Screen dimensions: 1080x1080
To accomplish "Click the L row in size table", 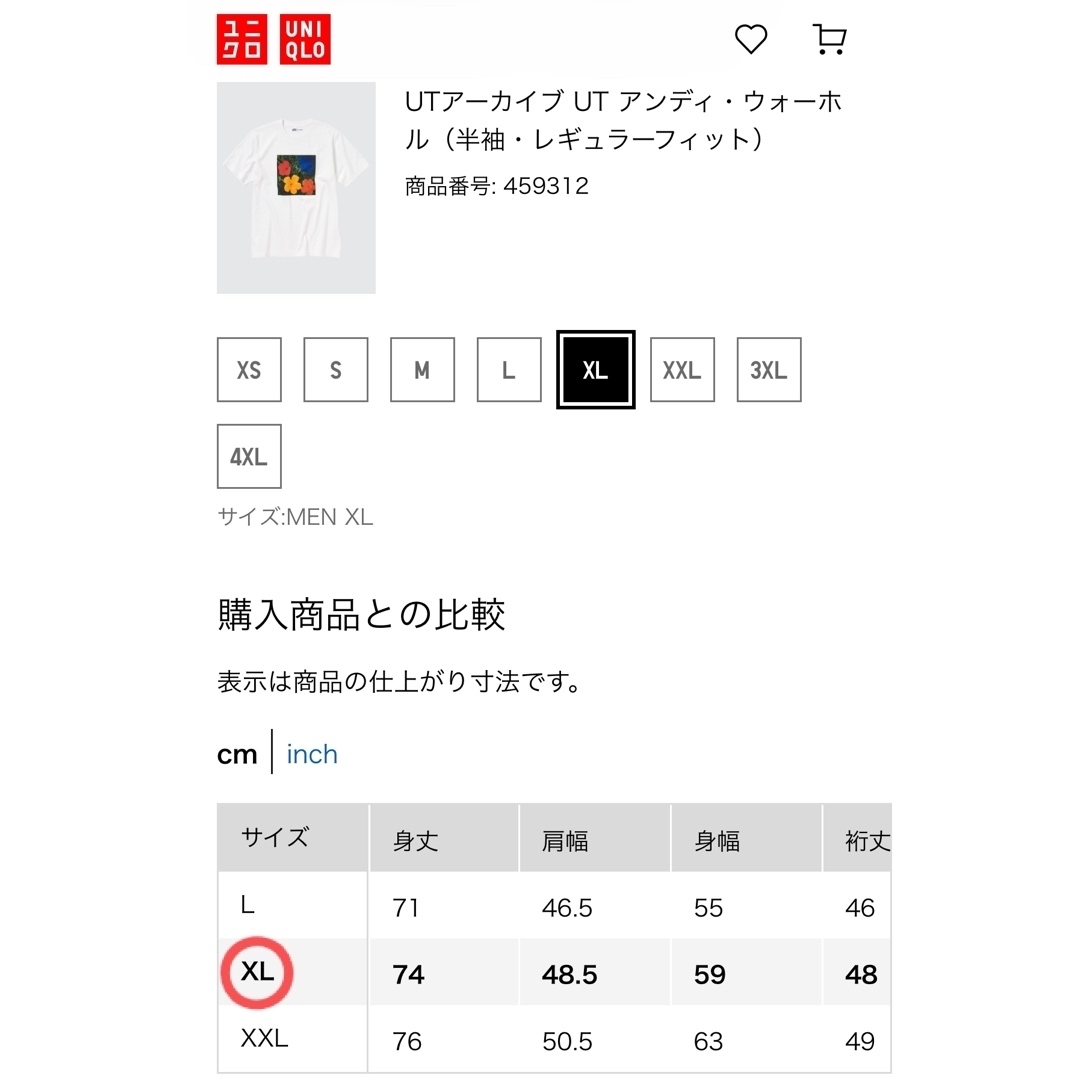I will click(554, 906).
